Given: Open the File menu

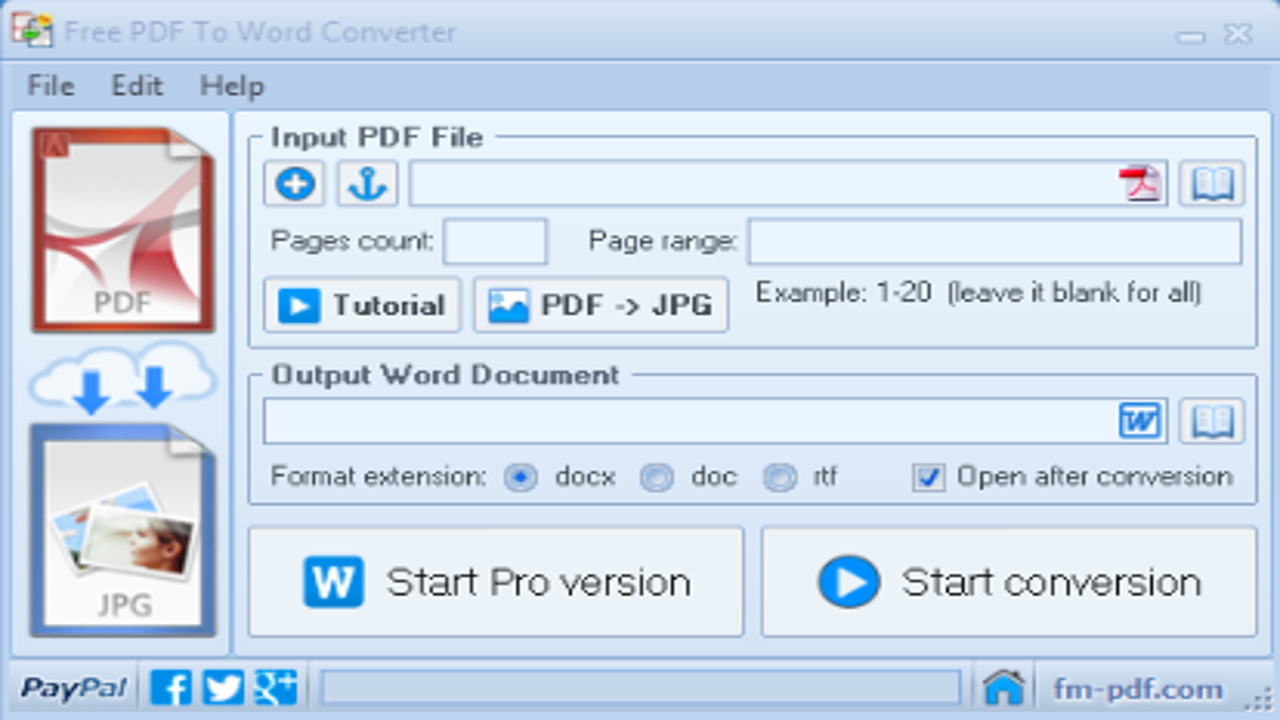Looking at the screenshot, I should 51,86.
